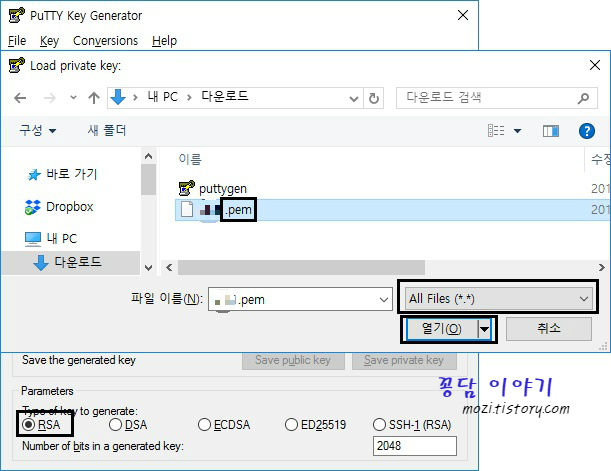Image resolution: width=611 pixels, height=471 pixels.
Task: Go back with the left arrow button
Action: point(20,98)
